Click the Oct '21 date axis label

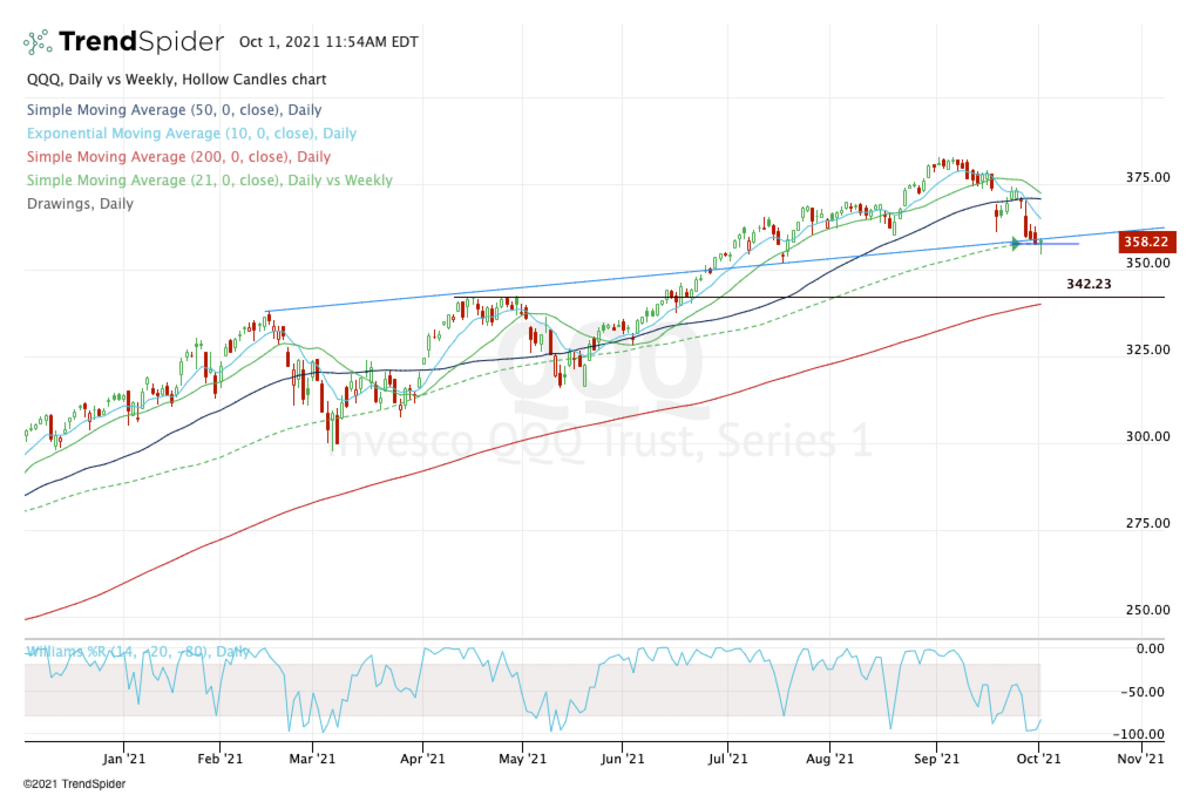click(x=1040, y=759)
